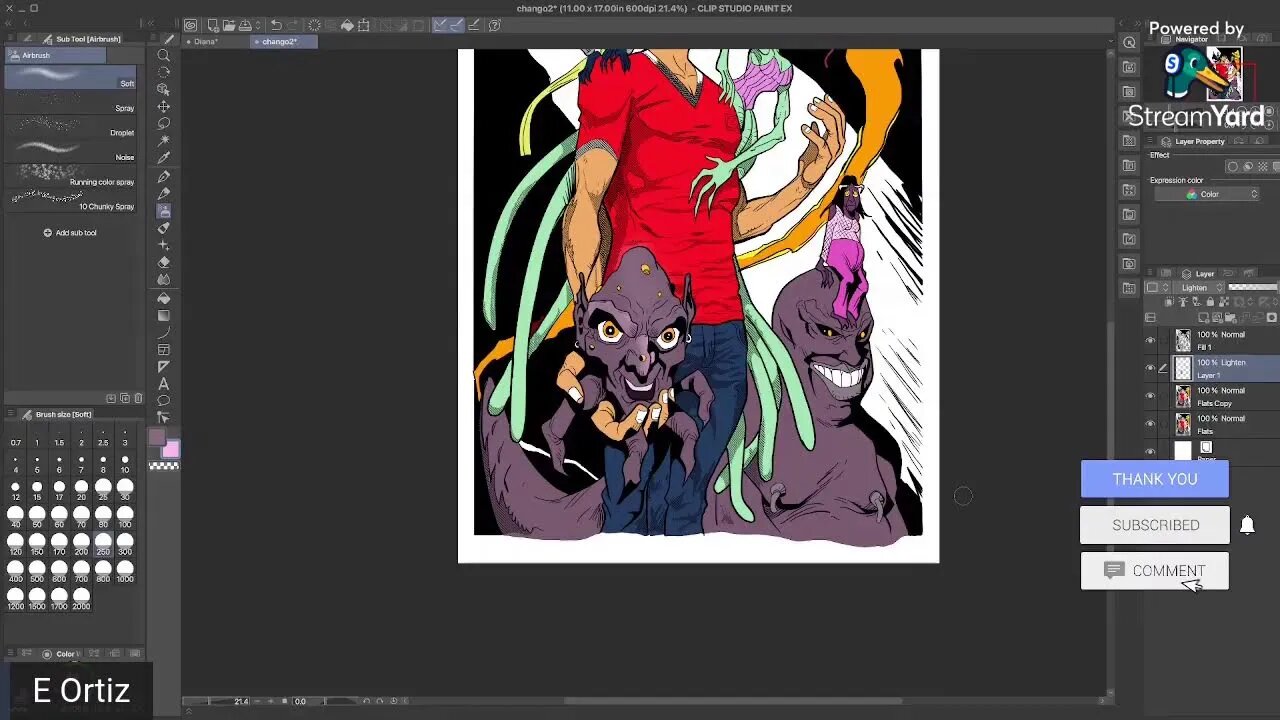Select the Fill bucket tool
The height and width of the screenshot is (720, 1280).
[164, 298]
